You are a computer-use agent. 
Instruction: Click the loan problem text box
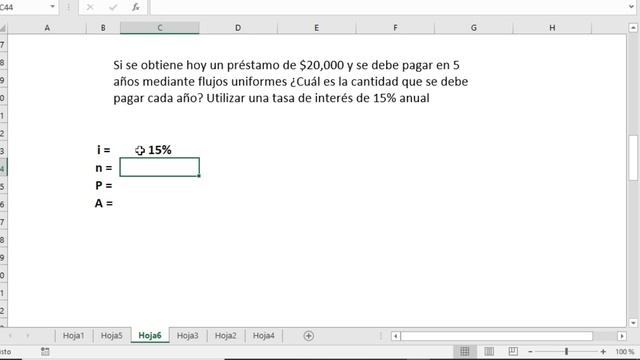291,82
